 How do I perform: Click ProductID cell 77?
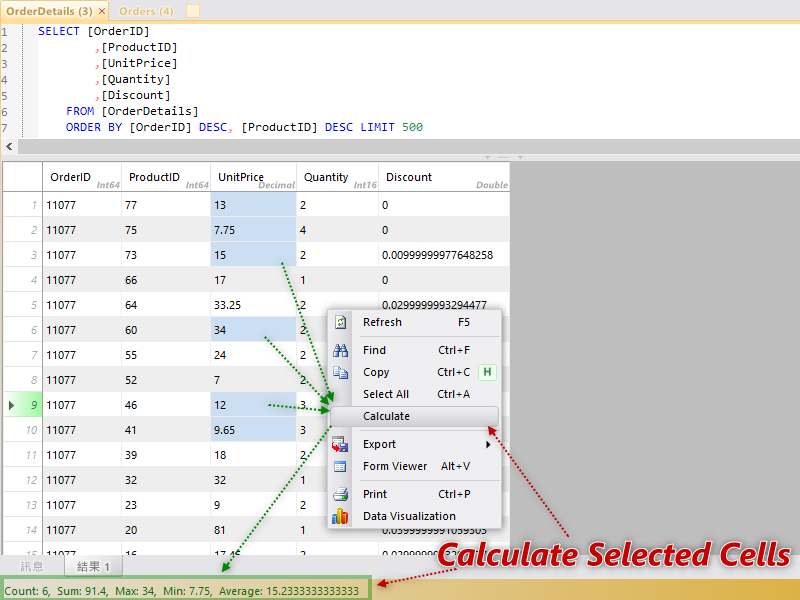pos(166,205)
